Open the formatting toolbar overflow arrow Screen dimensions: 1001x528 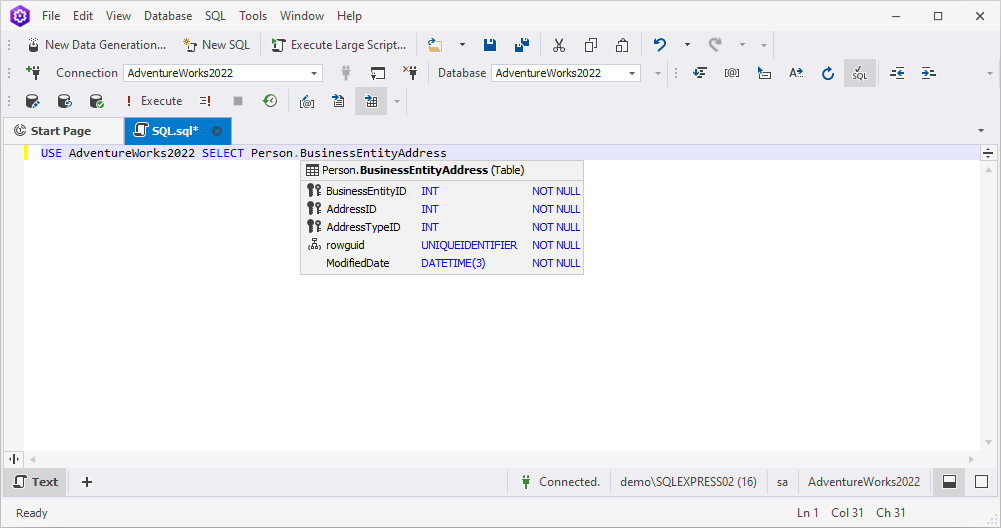pyautogui.click(x=990, y=73)
